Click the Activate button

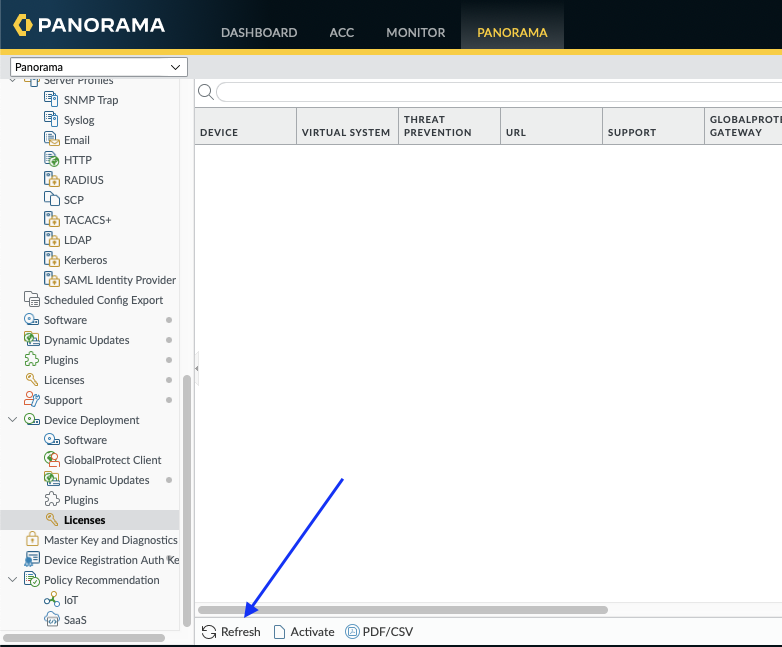pyautogui.click(x=304, y=632)
